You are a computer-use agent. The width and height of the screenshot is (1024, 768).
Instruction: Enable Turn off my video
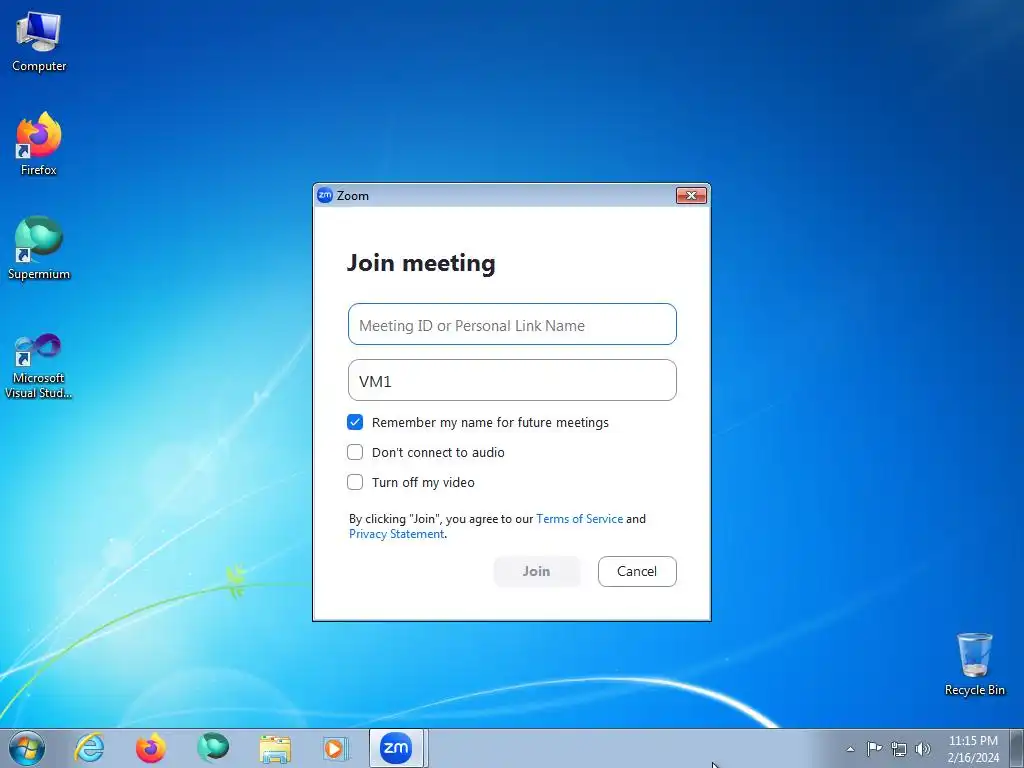(355, 482)
